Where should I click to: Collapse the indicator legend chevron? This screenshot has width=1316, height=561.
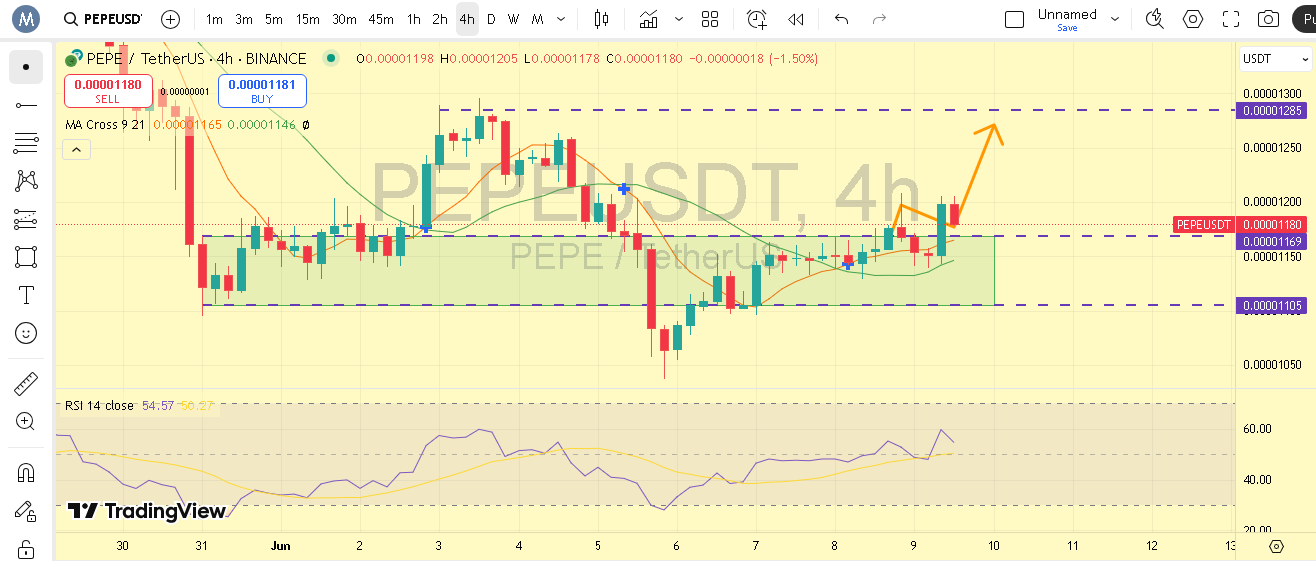(76, 150)
